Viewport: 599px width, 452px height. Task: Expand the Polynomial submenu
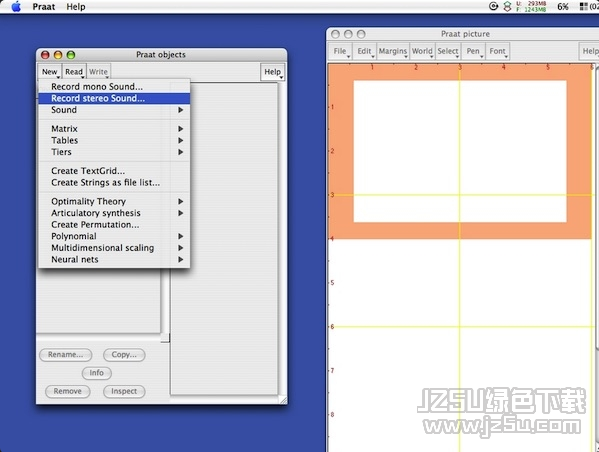coord(114,236)
